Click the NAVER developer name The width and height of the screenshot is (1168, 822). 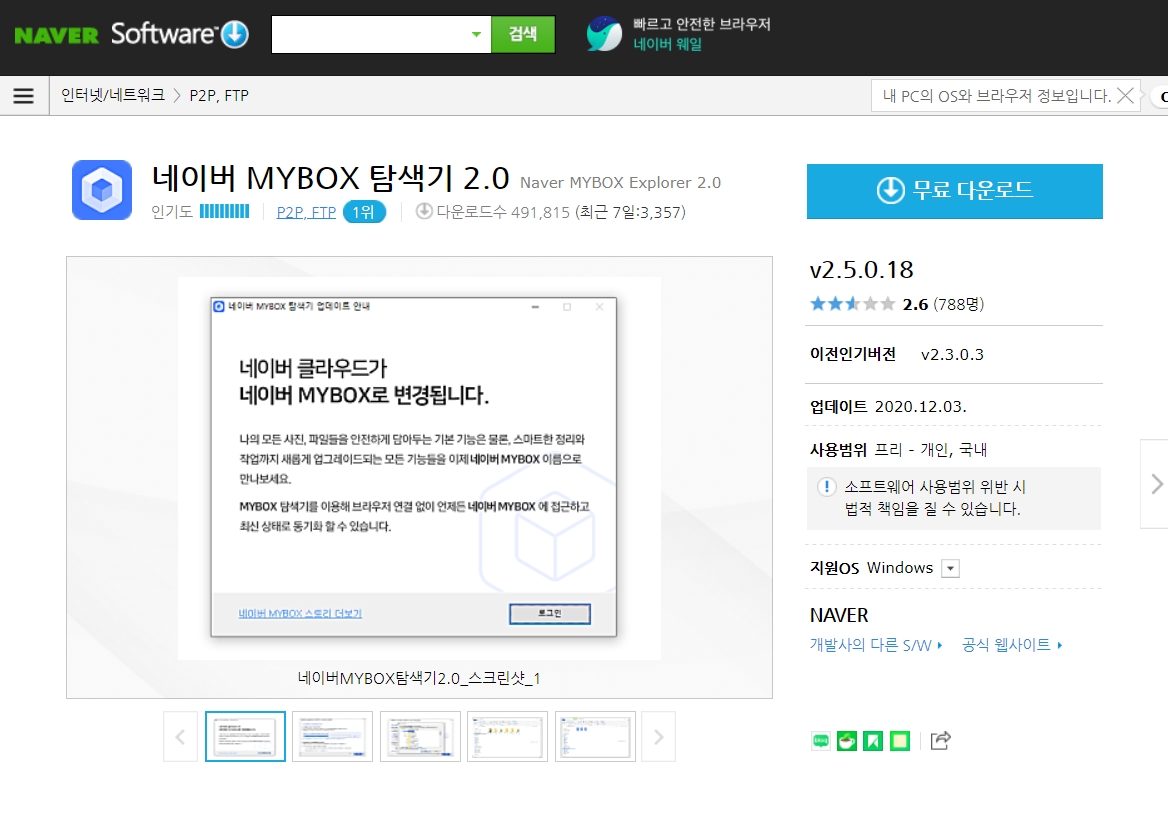839,615
